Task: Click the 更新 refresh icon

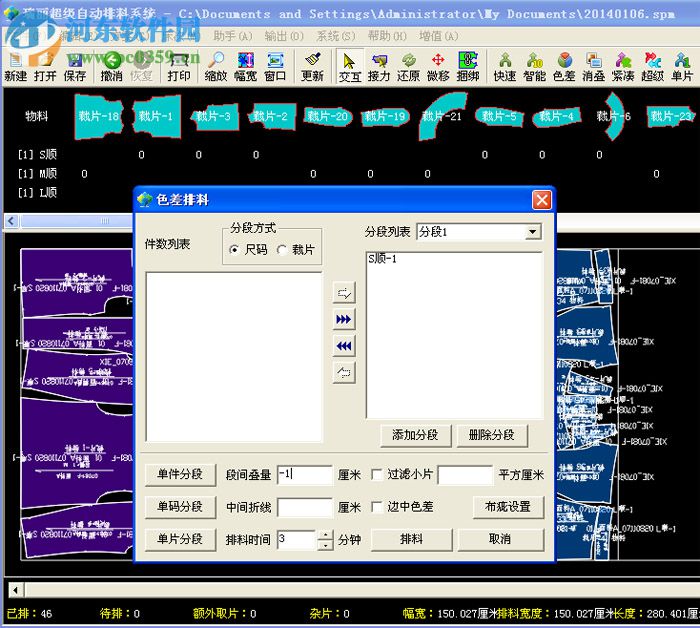Action: click(312, 67)
